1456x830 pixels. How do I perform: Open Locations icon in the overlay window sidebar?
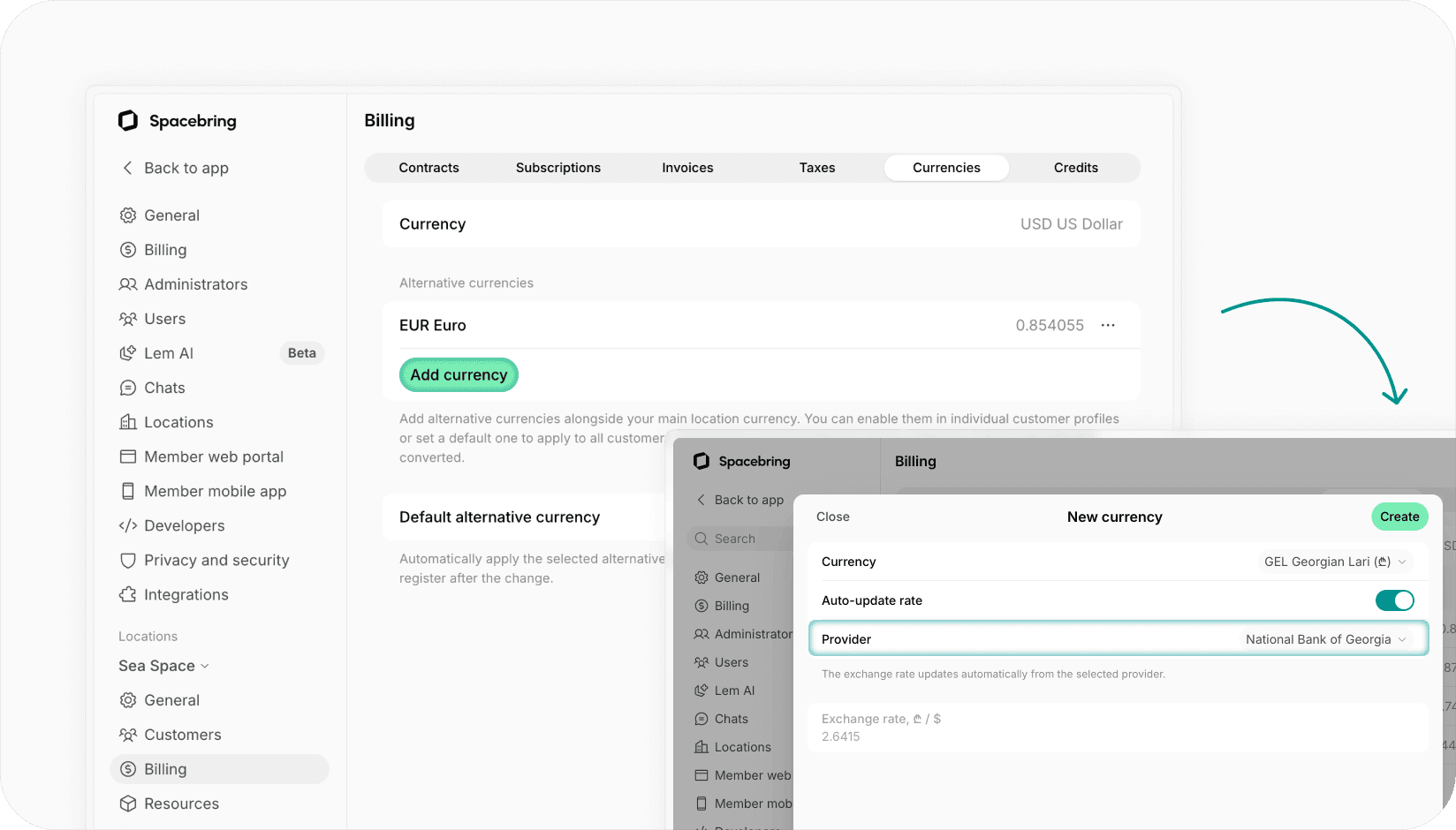(701, 747)
